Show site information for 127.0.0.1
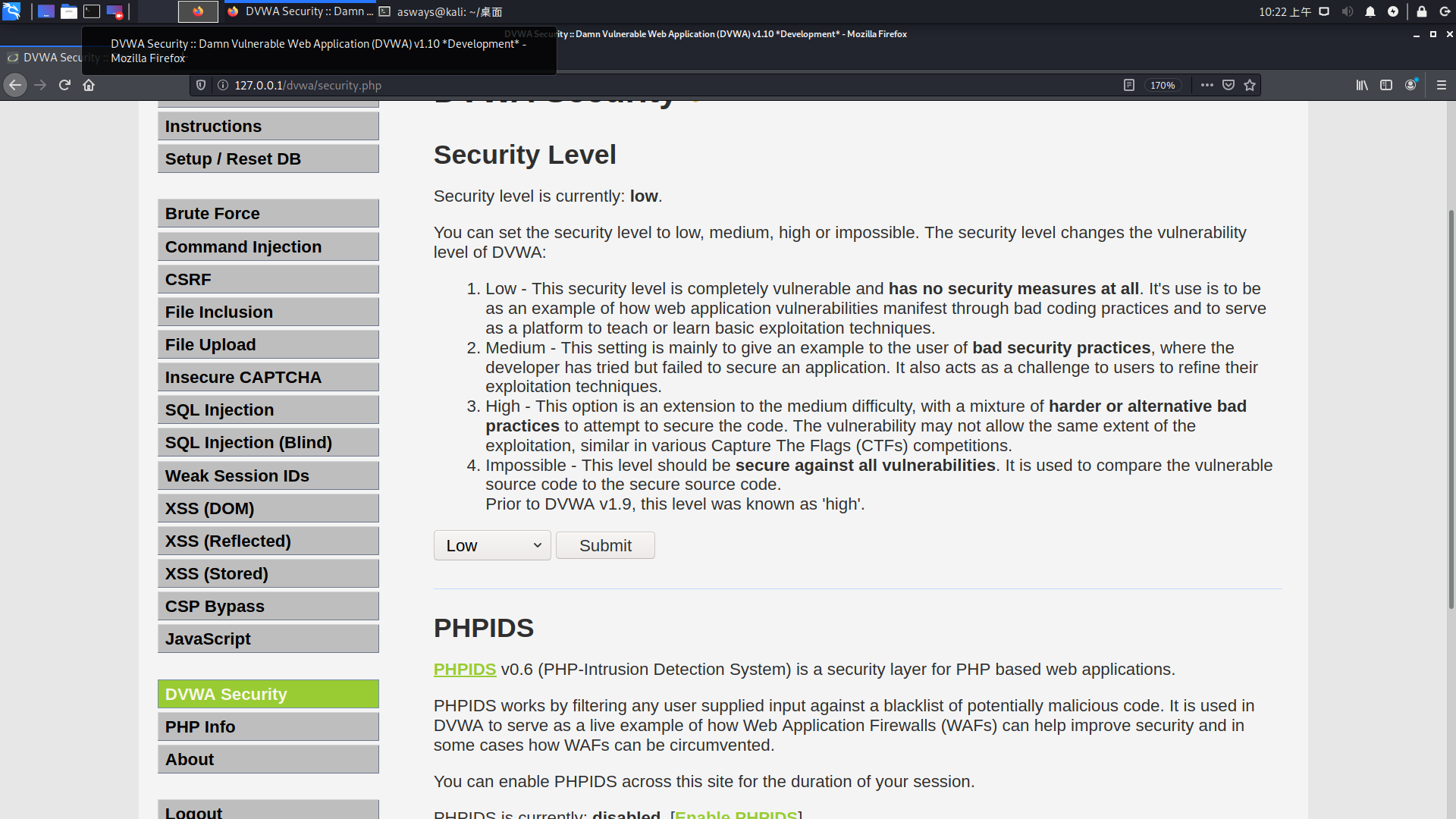1456x819 pixels. click(223, 85)
